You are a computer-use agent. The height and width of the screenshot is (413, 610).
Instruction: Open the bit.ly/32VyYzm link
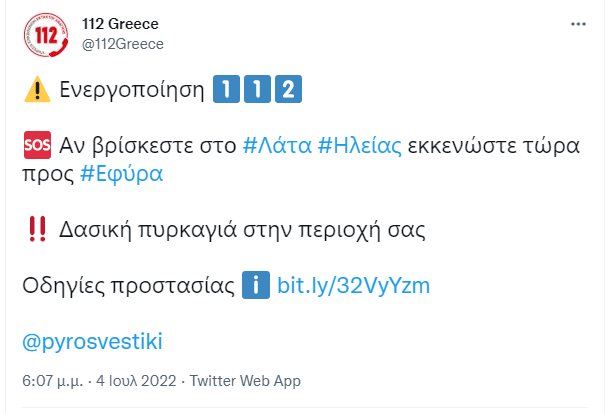(353, 286)
